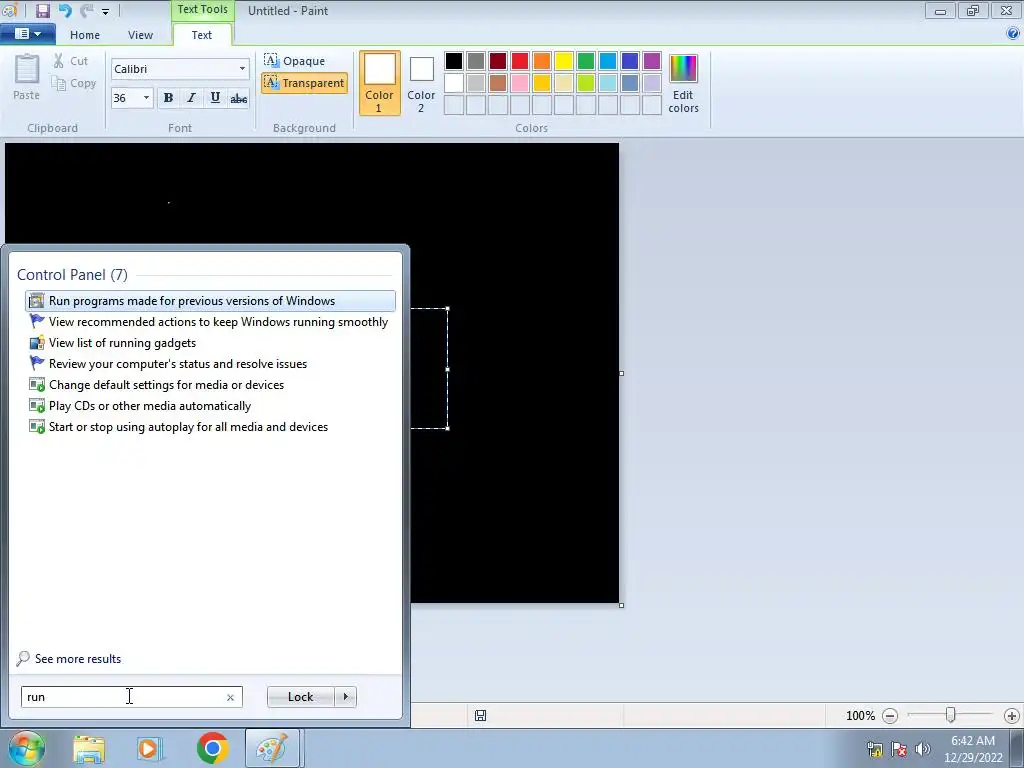Zoom in with the plus button

pos(1012,716)
